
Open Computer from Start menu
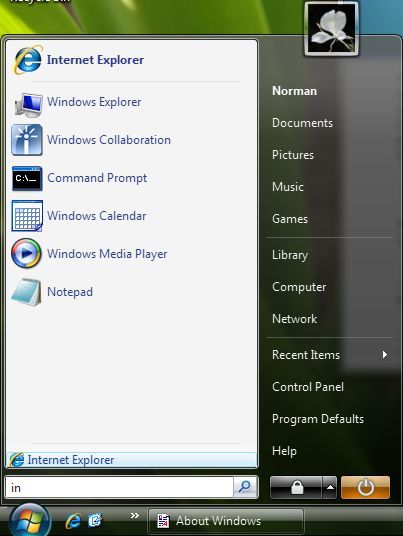pyautogui.click(x=299, y=287)
